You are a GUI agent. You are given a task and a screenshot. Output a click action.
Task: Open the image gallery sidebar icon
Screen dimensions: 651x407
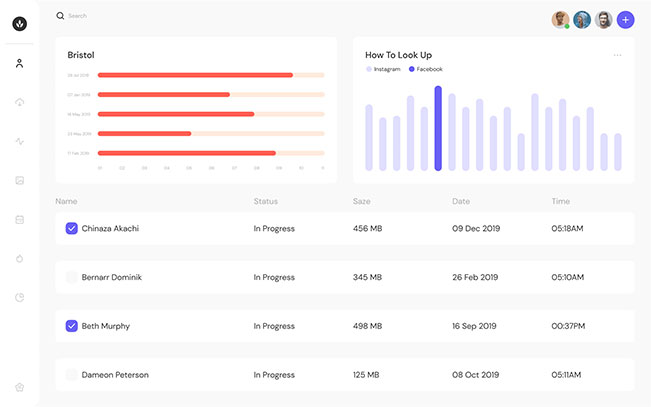19,180
